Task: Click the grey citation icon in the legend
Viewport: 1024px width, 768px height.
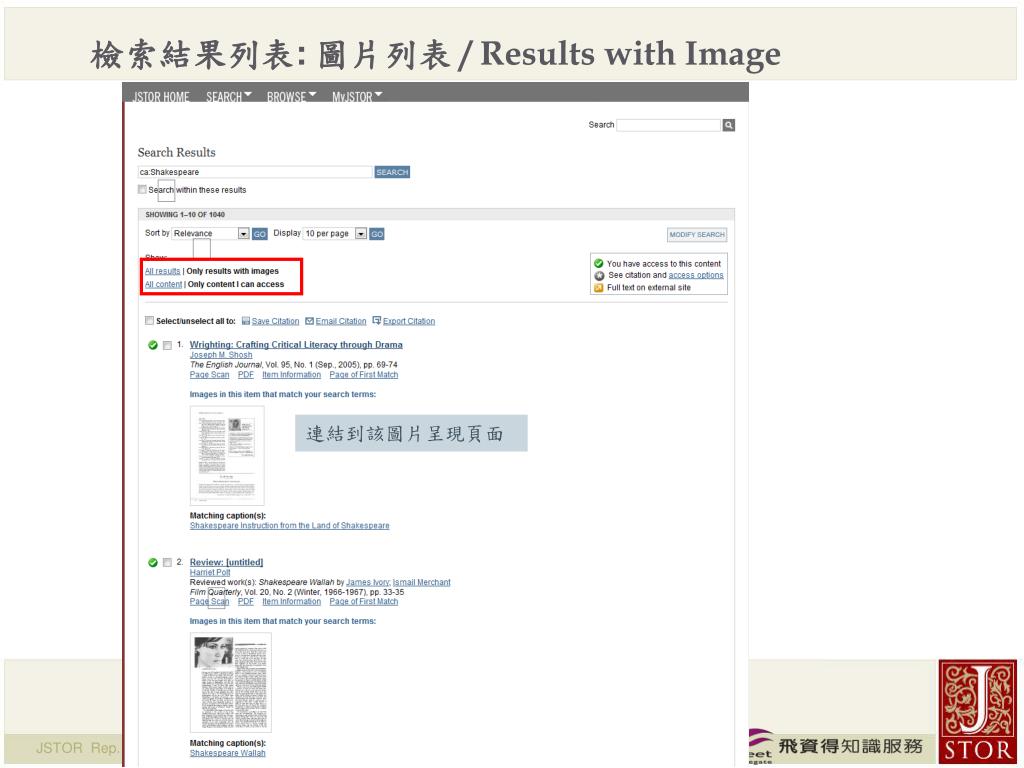Action: [x=599, y=276]
